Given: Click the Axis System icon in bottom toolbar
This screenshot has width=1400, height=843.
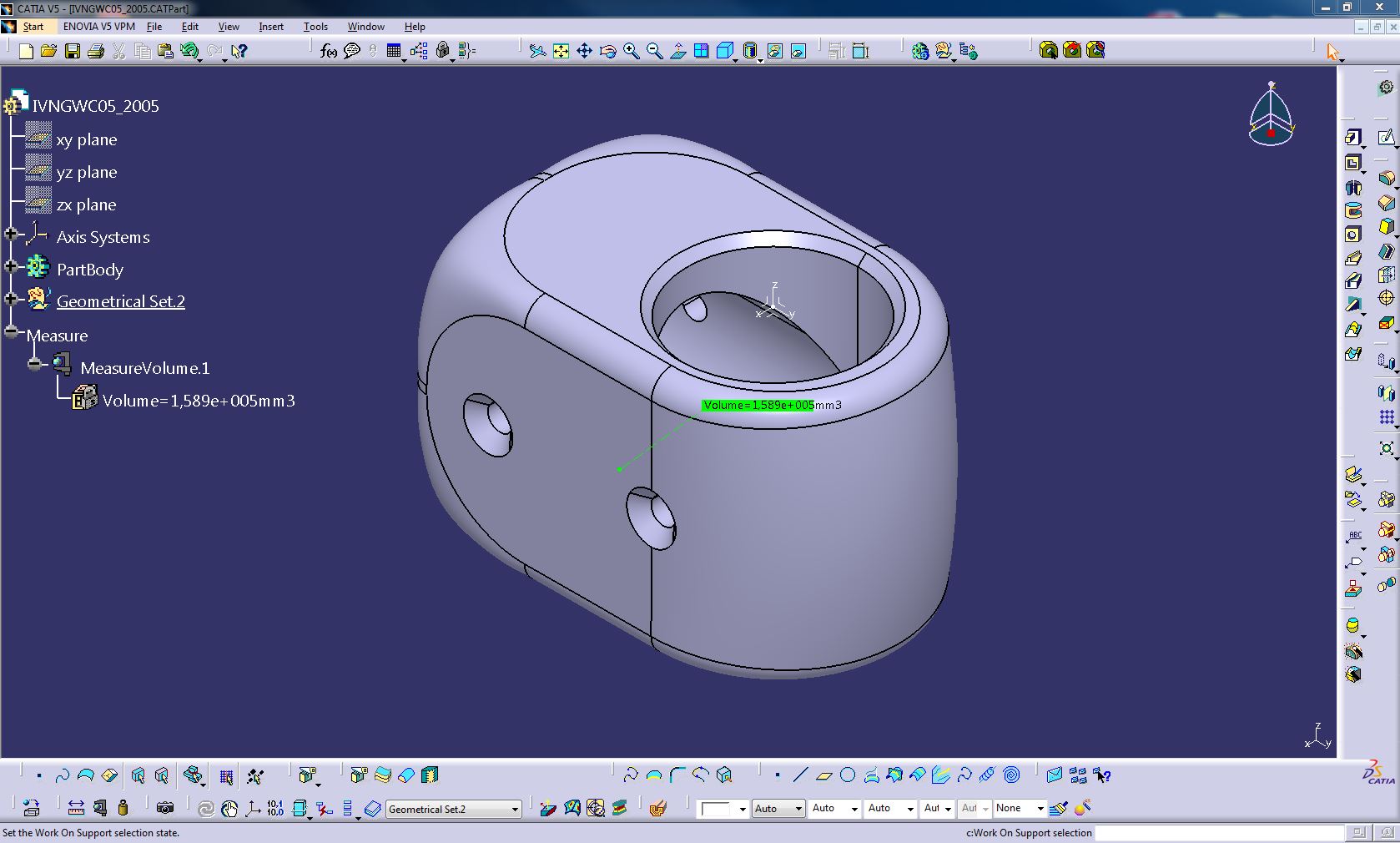Looking at the screenshot, I should click(253, 808).
